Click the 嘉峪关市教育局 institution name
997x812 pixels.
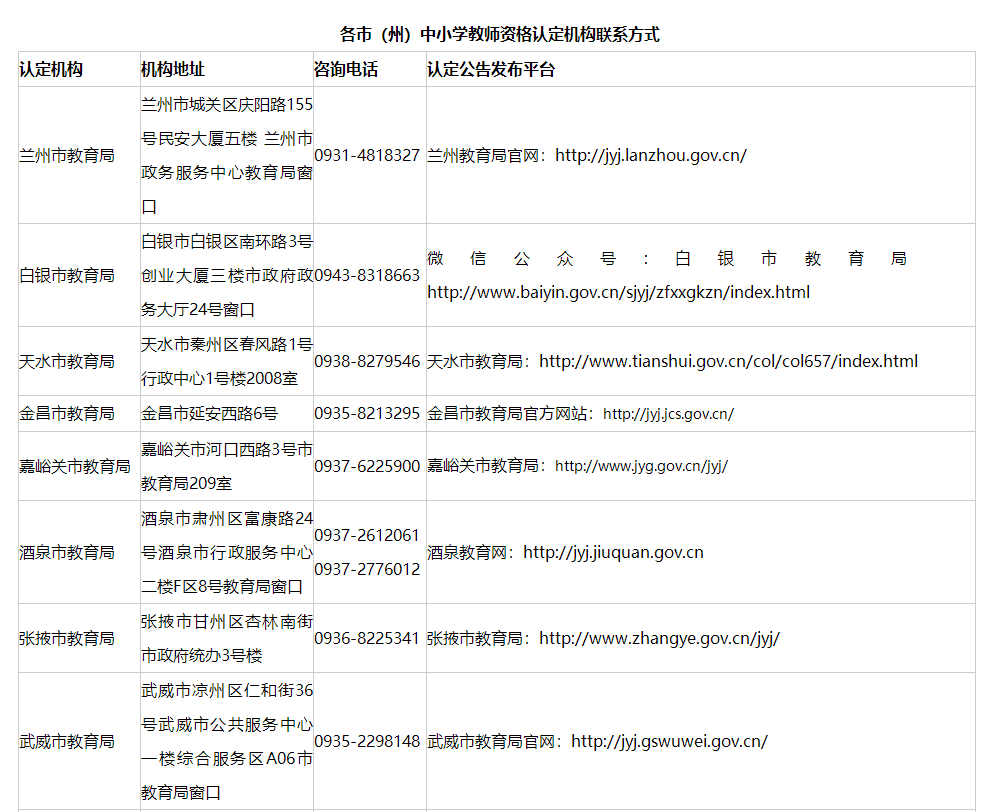pyautogui.click(x=75, y=466)
